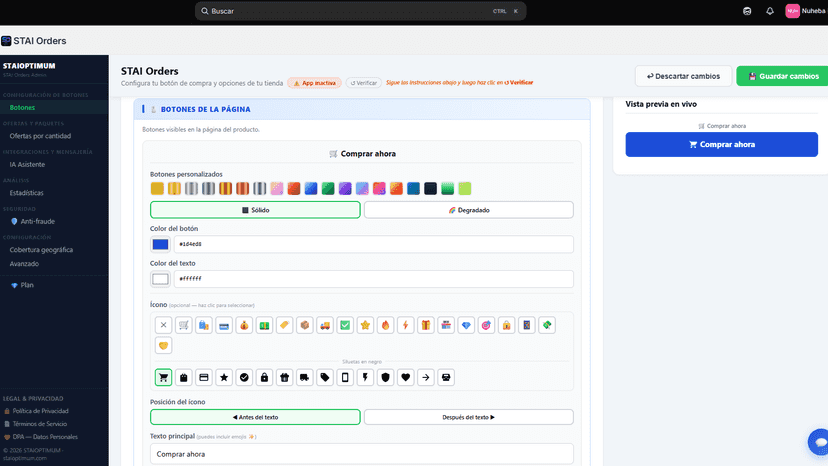Choose the colored shopping cart emoji icon
Image resolution: width=828 pixels, height=466 pixels.
click(183, 325)
